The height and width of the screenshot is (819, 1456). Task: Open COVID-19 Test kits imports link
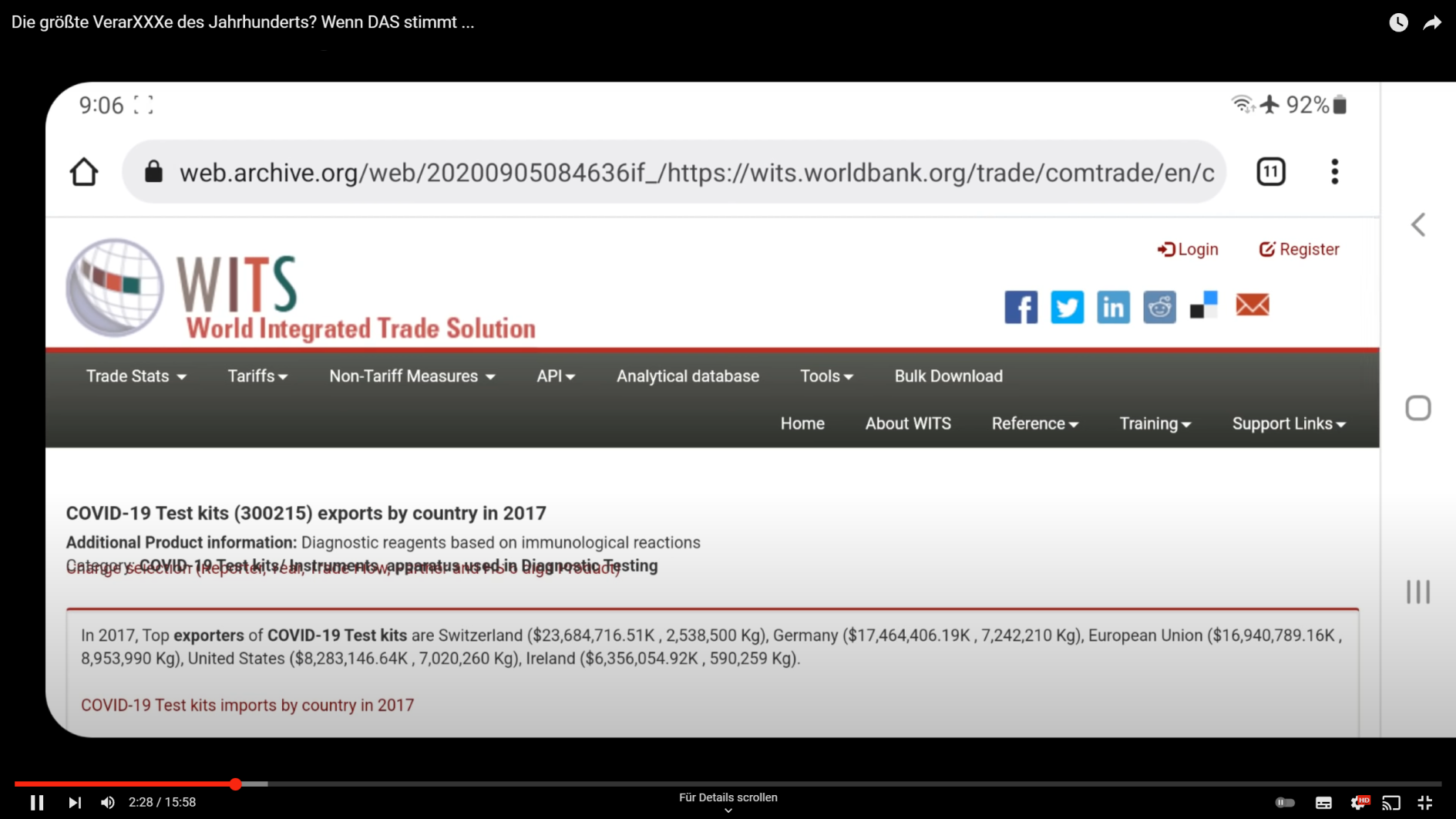point(247,705)
